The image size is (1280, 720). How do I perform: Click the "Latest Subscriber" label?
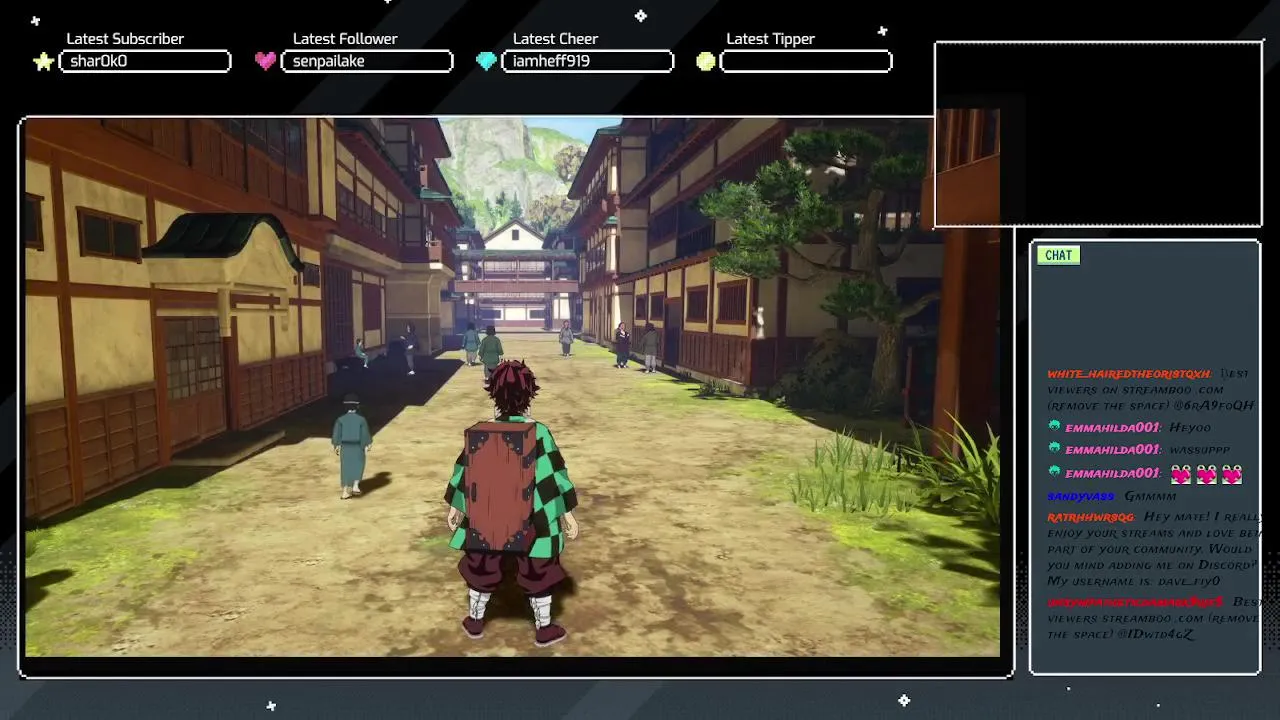point(125,39)
